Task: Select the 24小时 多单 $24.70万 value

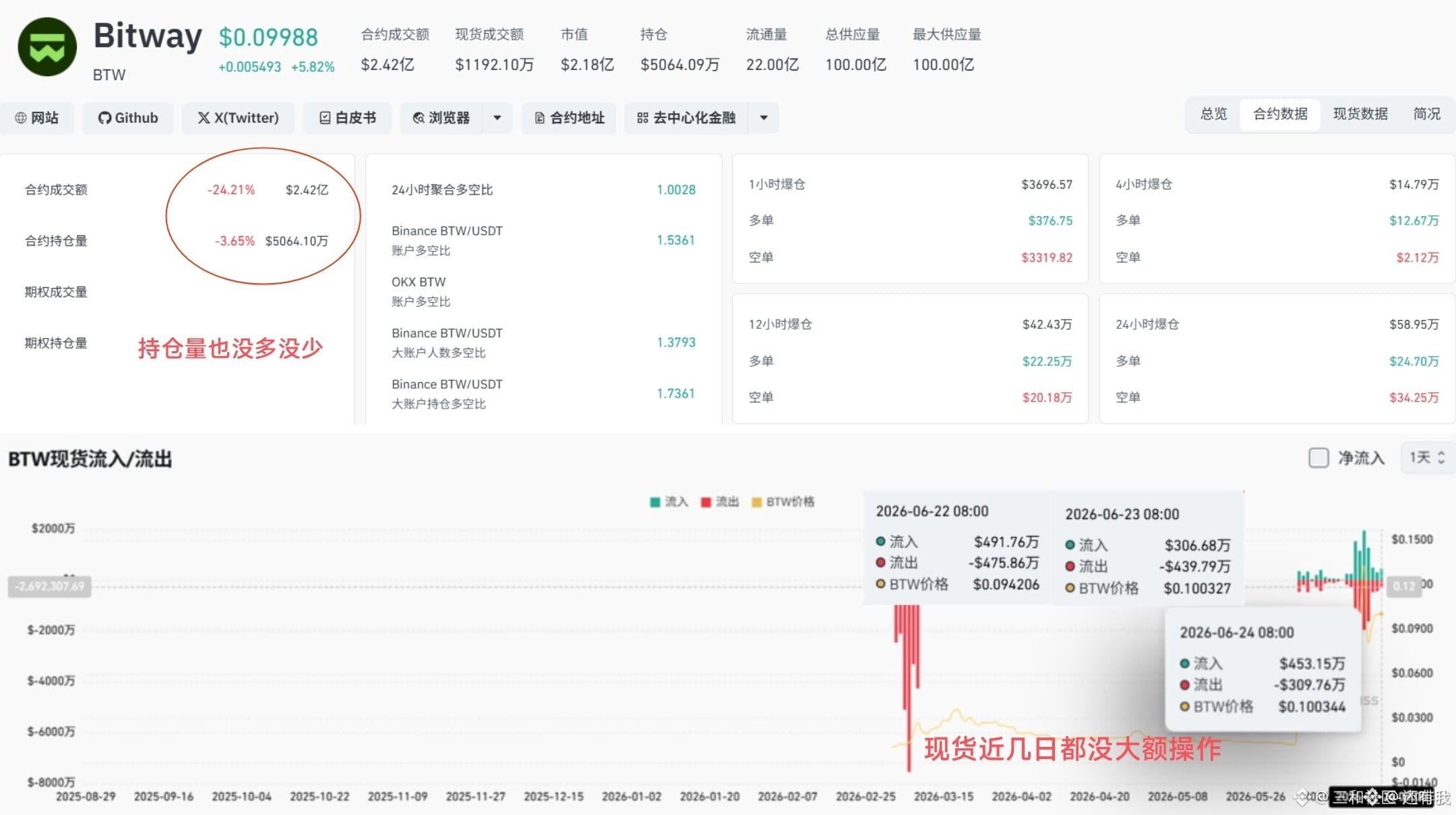Action: coord(1414,361)
